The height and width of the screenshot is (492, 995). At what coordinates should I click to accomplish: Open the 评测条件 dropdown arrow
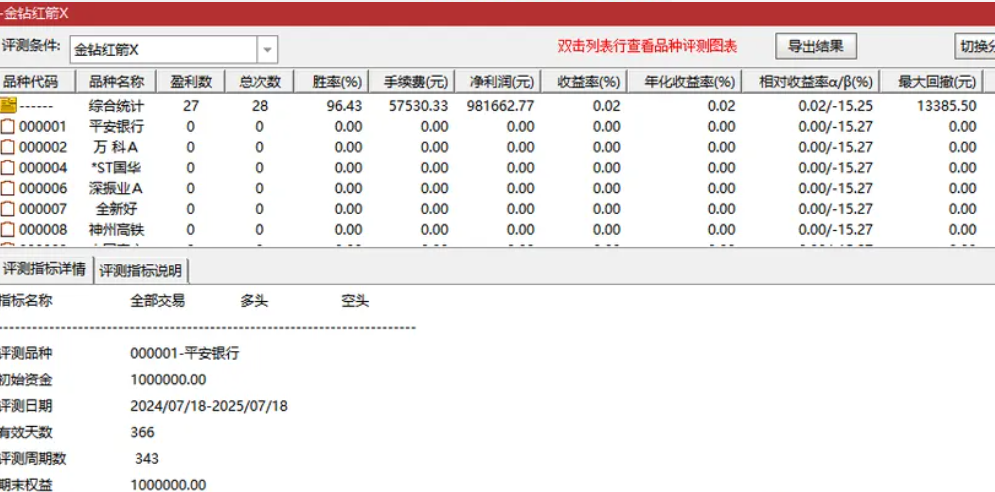[x=267, y=49]
